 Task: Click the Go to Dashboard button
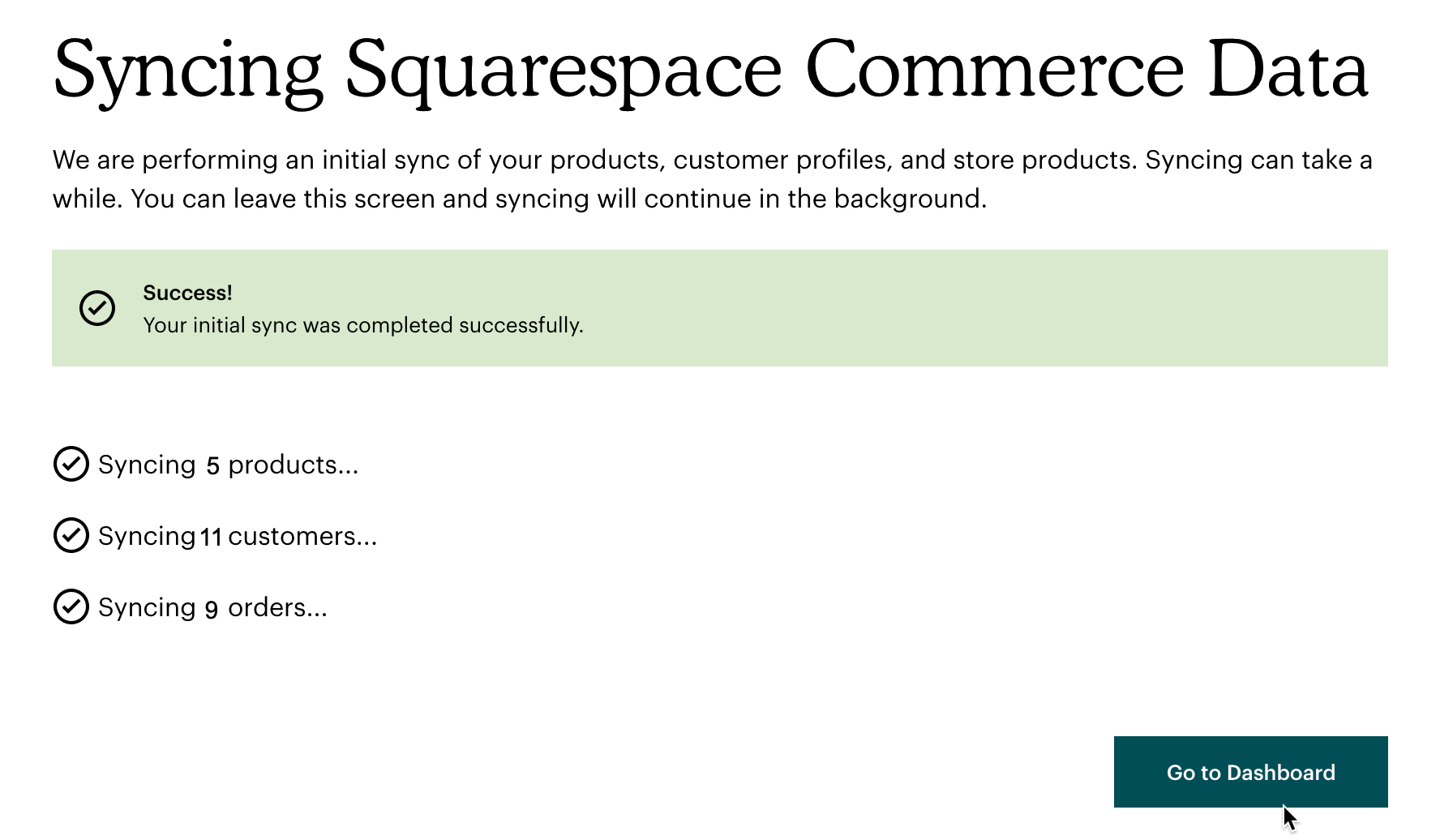1249,772
